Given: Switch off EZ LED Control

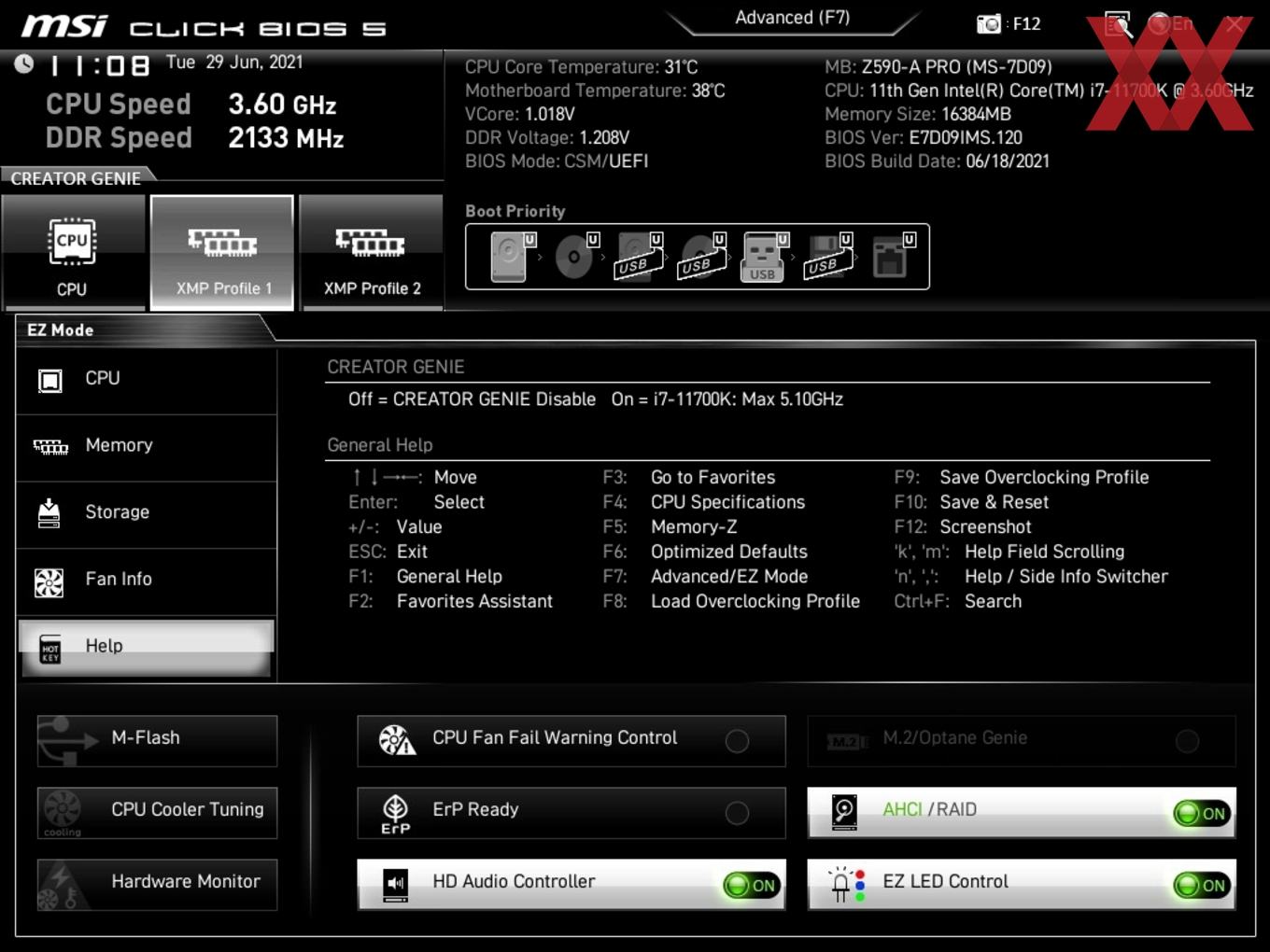Looking at the screenshot, I should pos(1202,886).
